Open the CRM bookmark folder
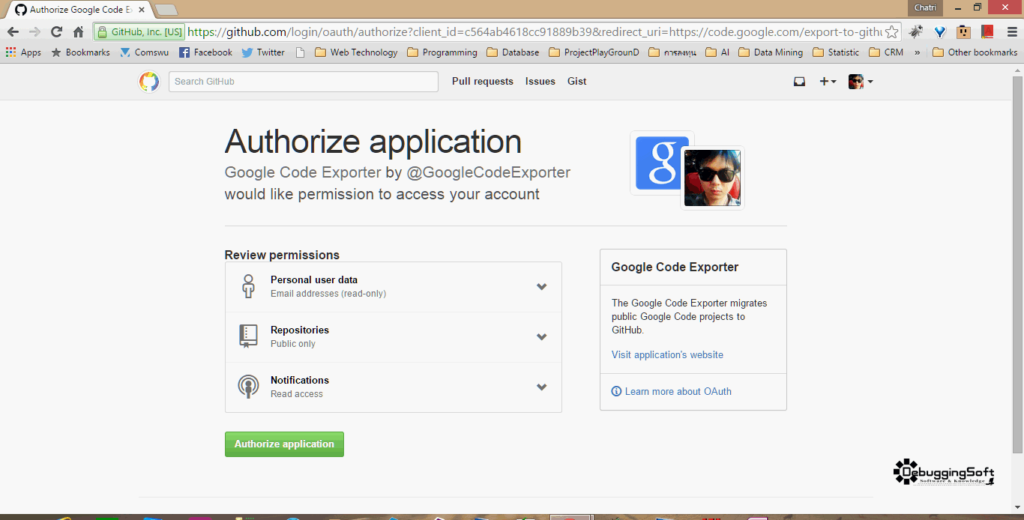 pyautogui.click(x=886, y=52)
